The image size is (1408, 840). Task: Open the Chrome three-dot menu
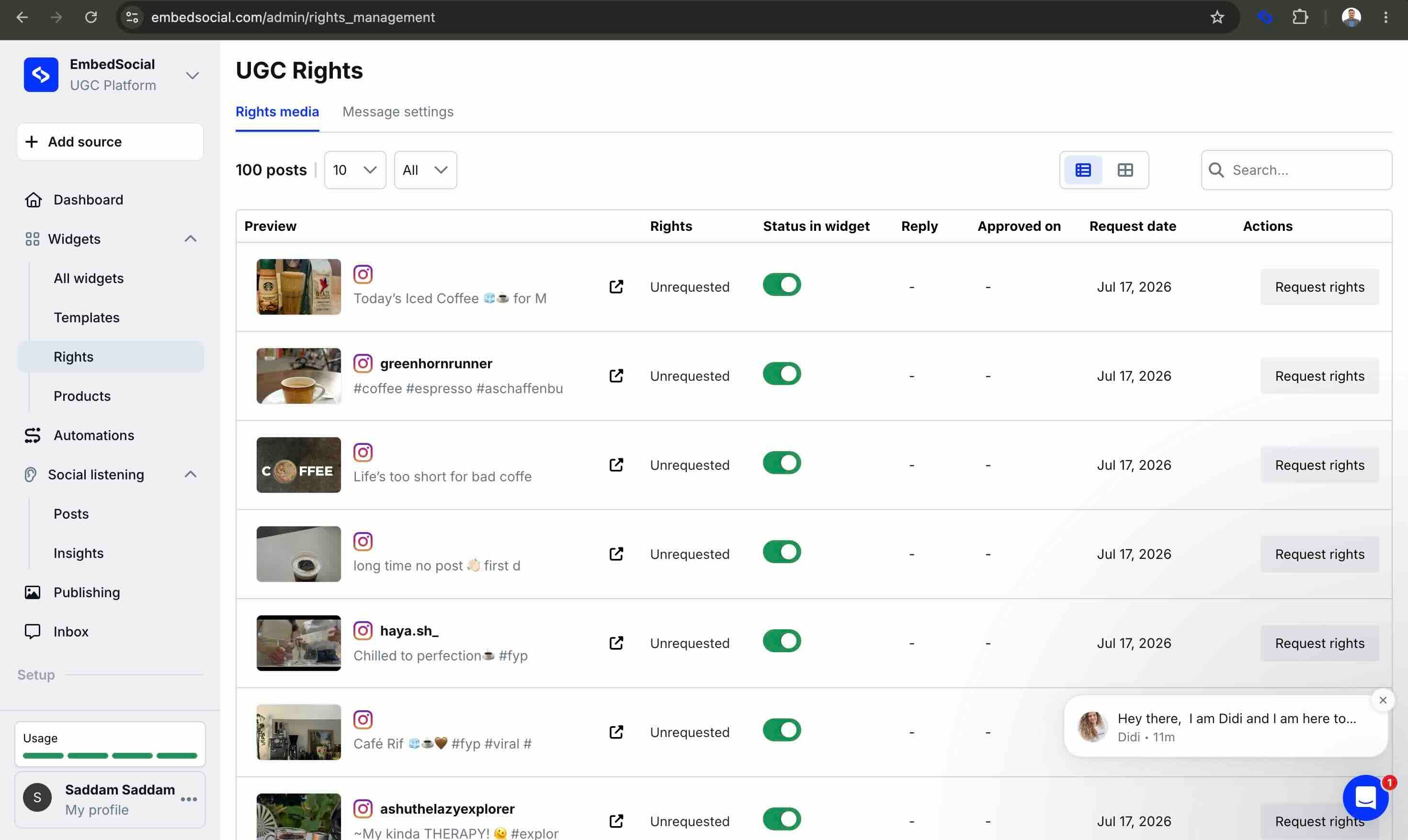click(x=1386, y=18)
